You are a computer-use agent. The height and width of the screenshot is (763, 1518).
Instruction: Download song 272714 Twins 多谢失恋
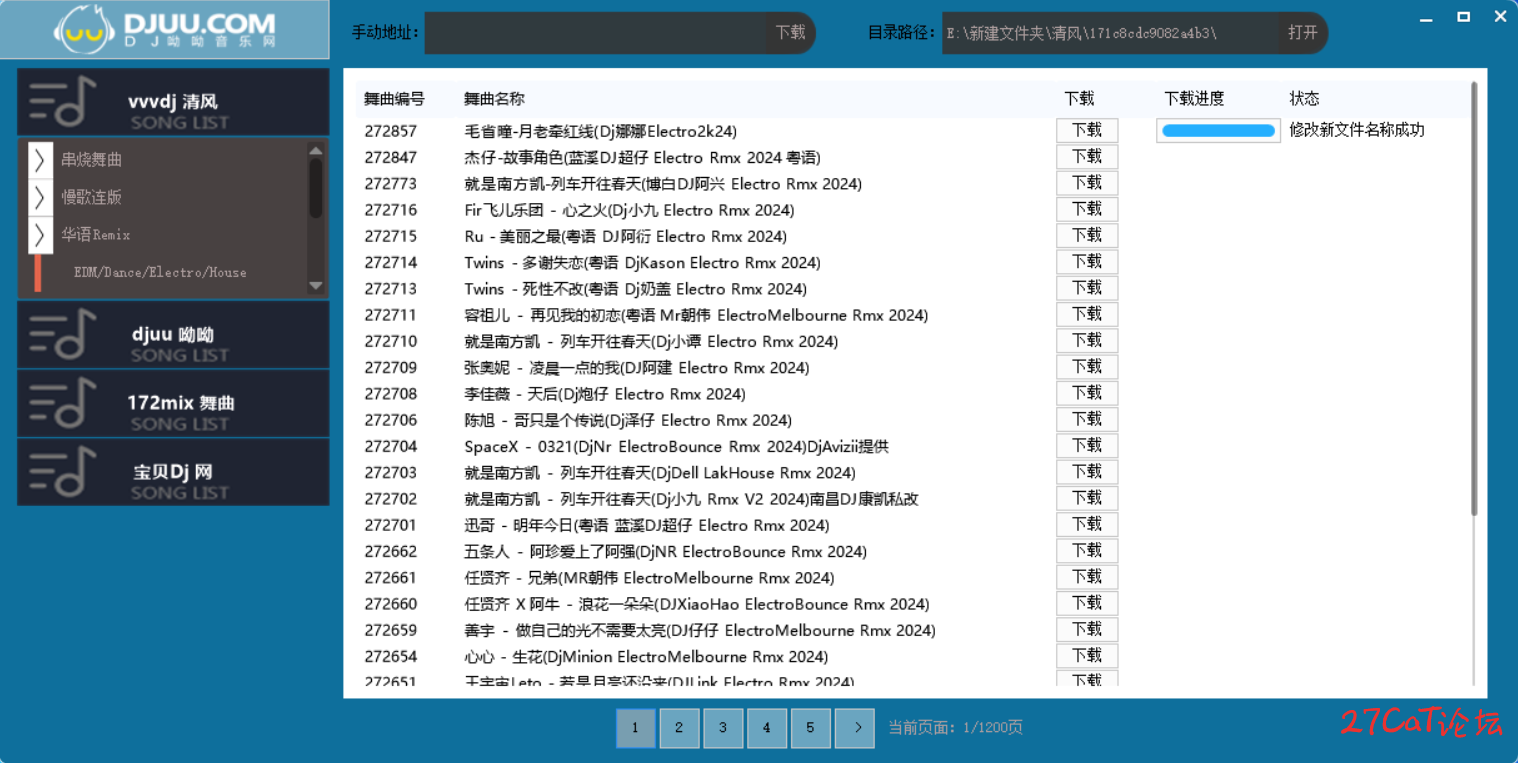tap(1087, 262)
